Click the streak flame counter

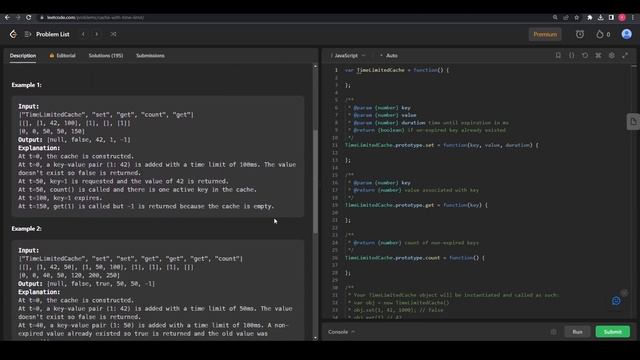[x=603, y=34]
